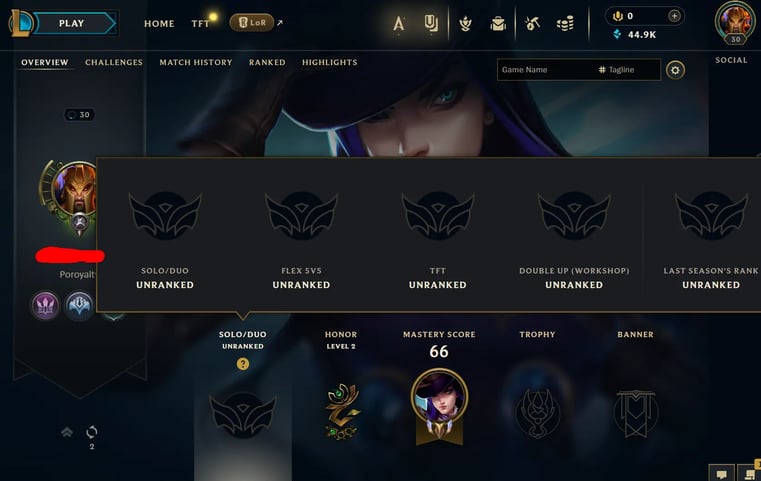The width and height of the screenshot is (761, 481).
Task: Open the Collection icon in the top bar
Action: point(430,23)
